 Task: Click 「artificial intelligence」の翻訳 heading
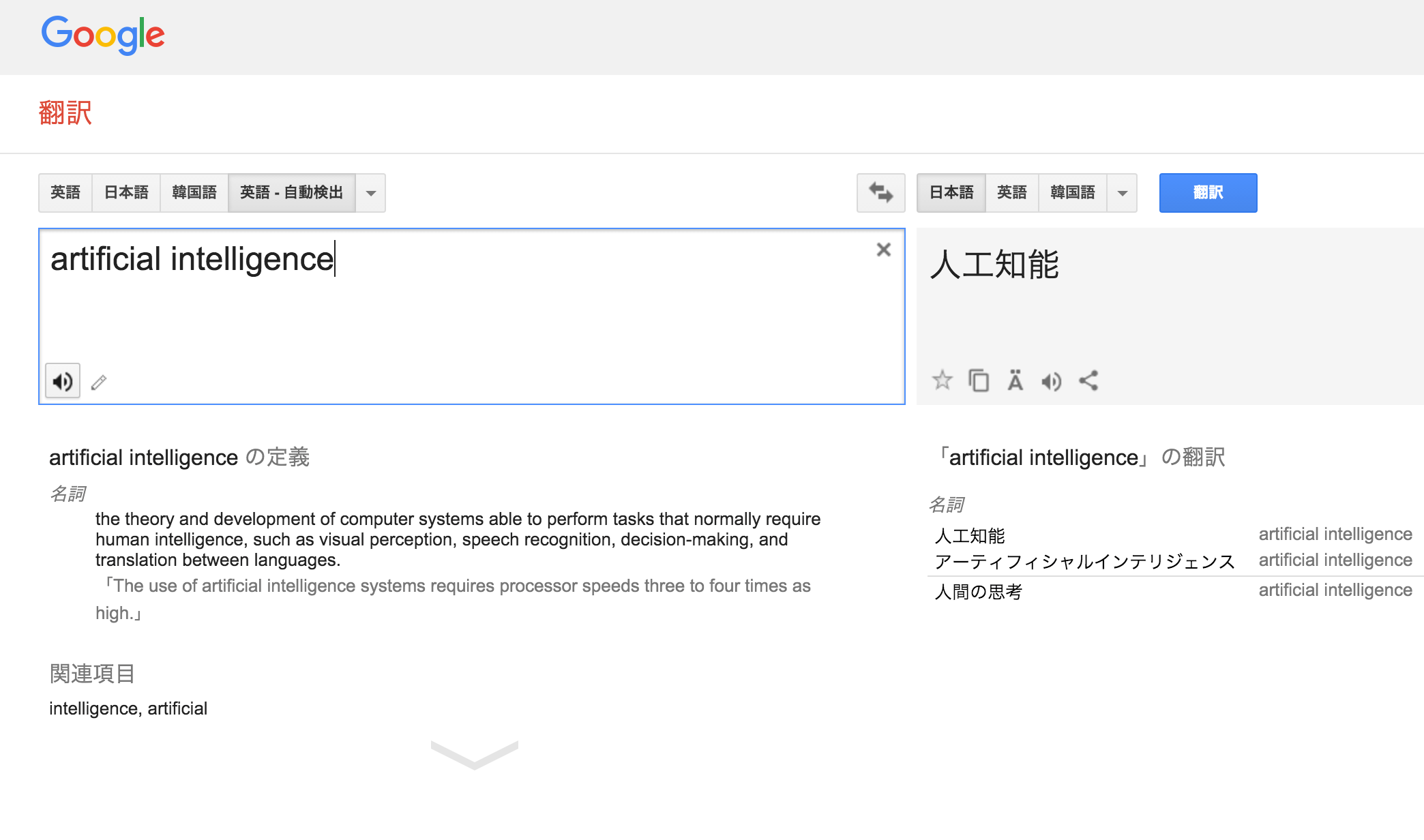pos(1082,457)
